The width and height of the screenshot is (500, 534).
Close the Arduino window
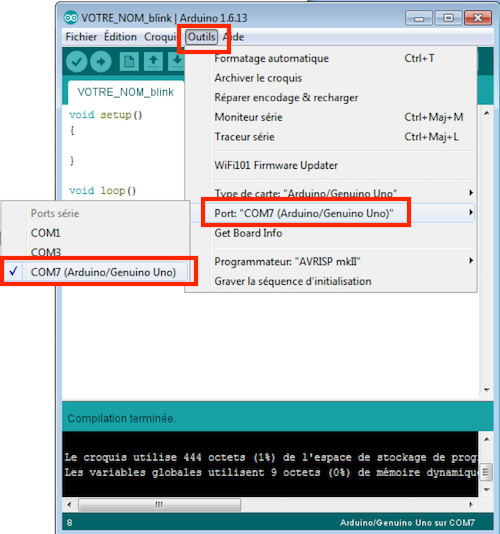point(478,18)
